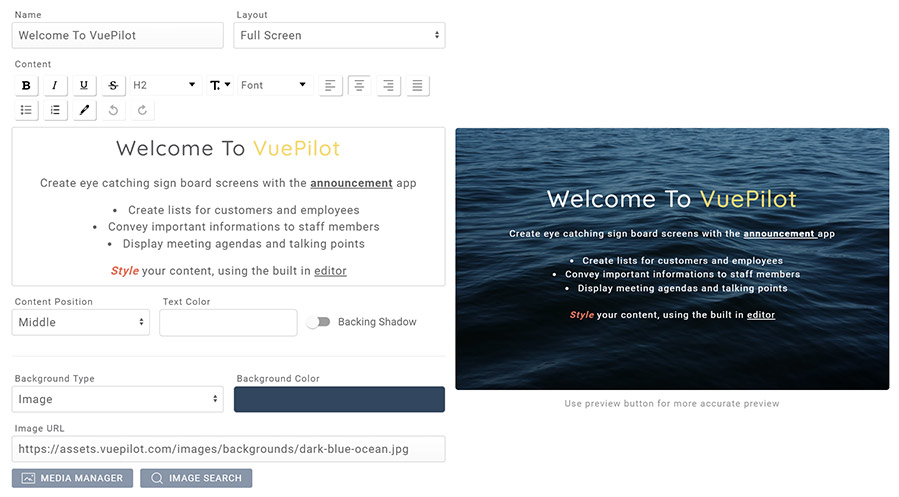Click the editor link in the preview
Viewport: 899px width, 497px height.
761,315
